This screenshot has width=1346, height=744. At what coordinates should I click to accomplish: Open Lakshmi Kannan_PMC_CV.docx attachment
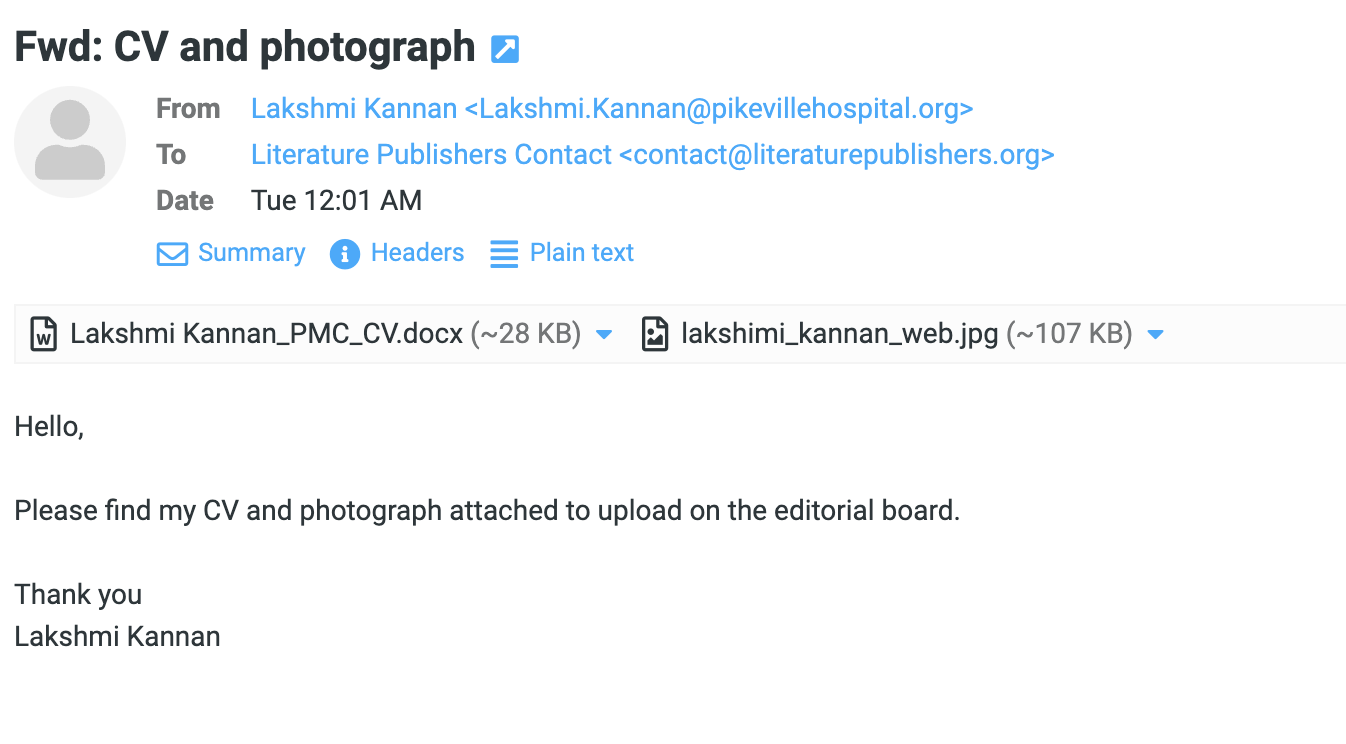(266, 334)
